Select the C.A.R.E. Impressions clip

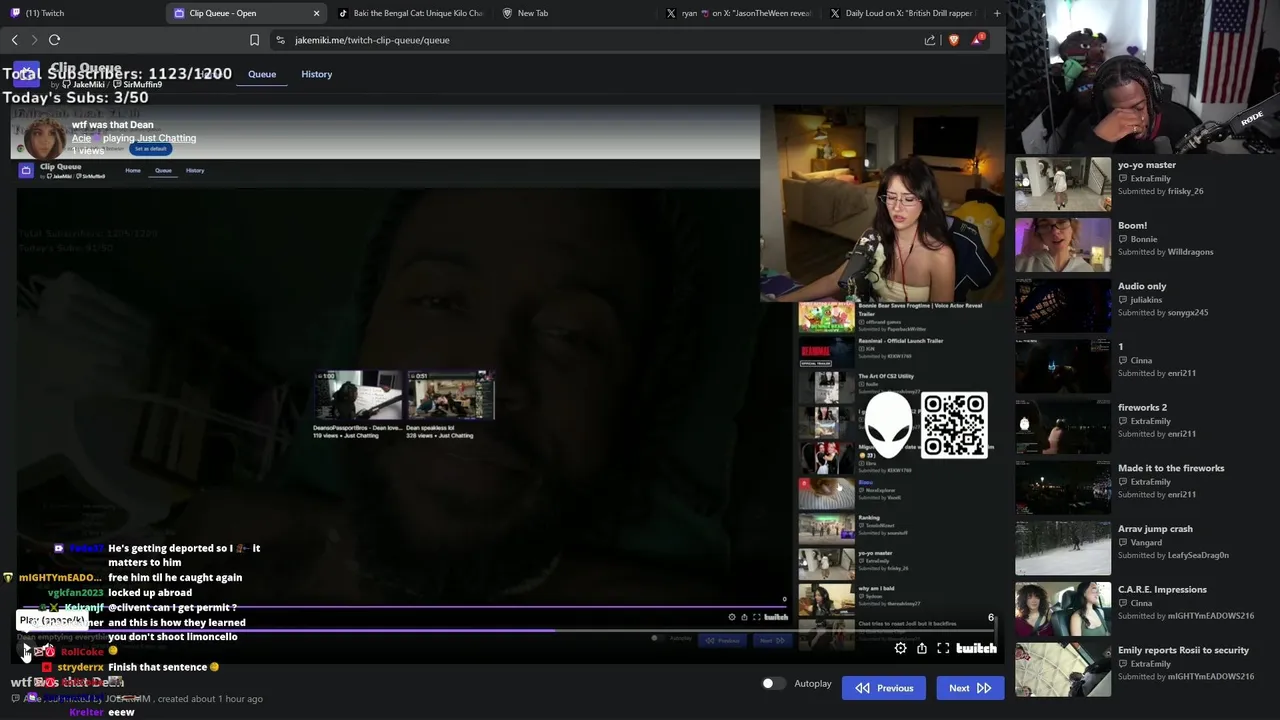[x=1063, y=609]
